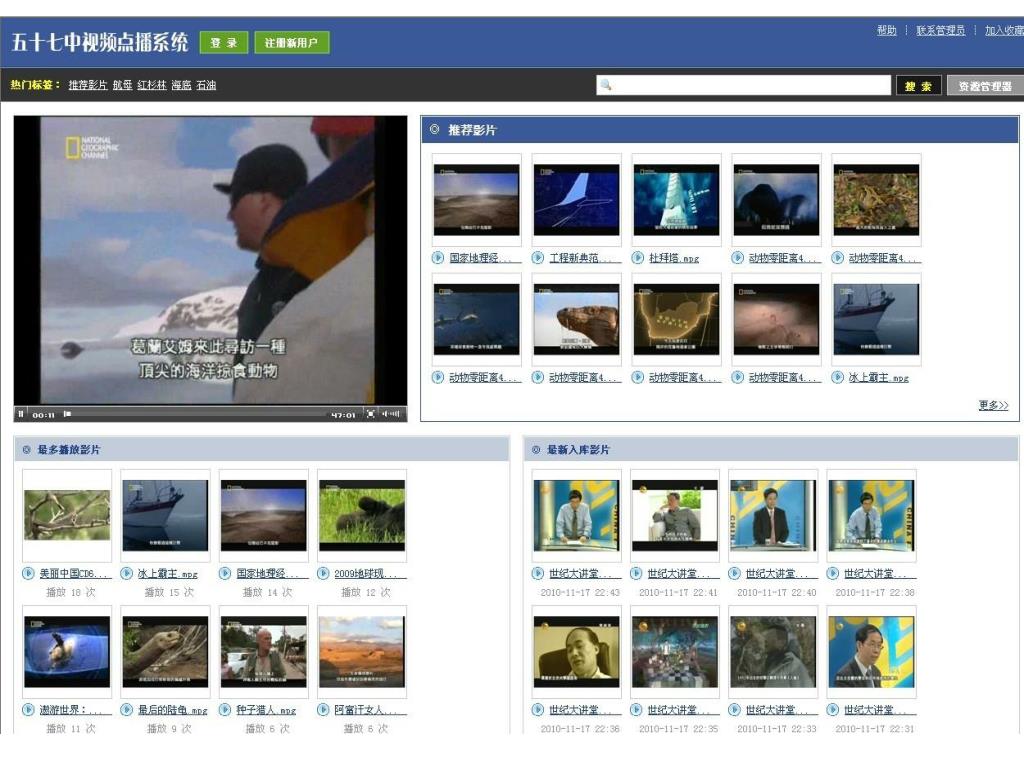
Task: Click the 注册新用户 button
Action: [292, 42]
